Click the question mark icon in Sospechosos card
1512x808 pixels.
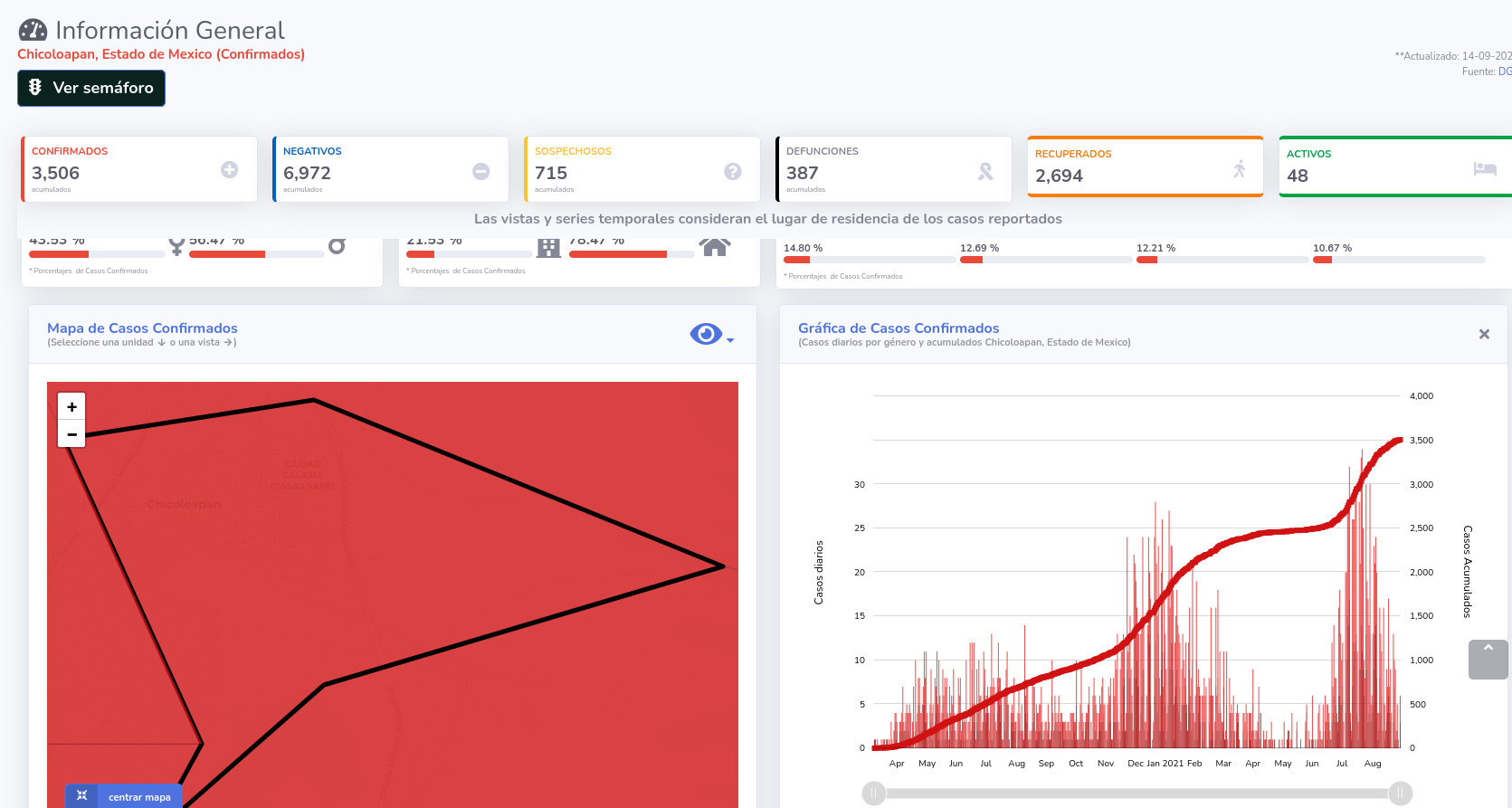tap(733, 171)
